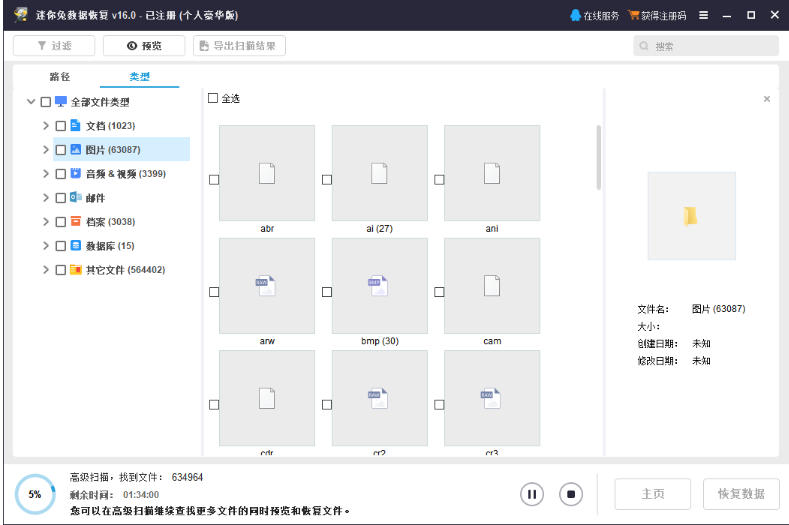
Task: Click the folder icon beside 其它文件
Action: [x=75, y=269]
